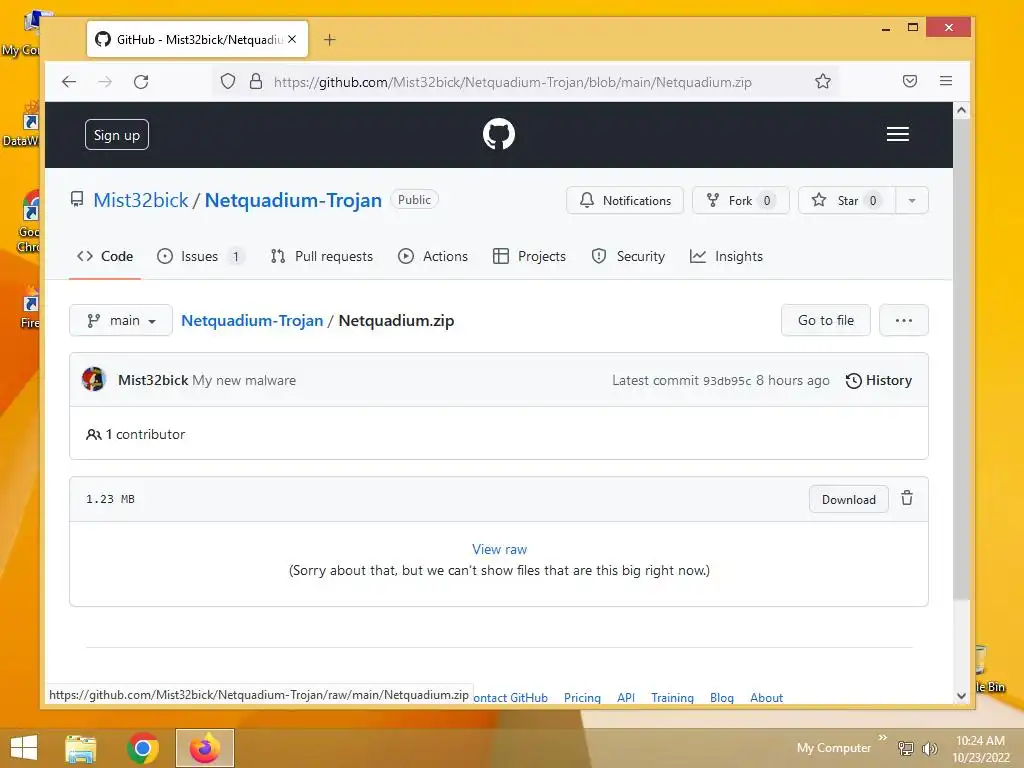Open the About footer link
This screenshot has width=1024, height=768.
(x=766, y=697)
